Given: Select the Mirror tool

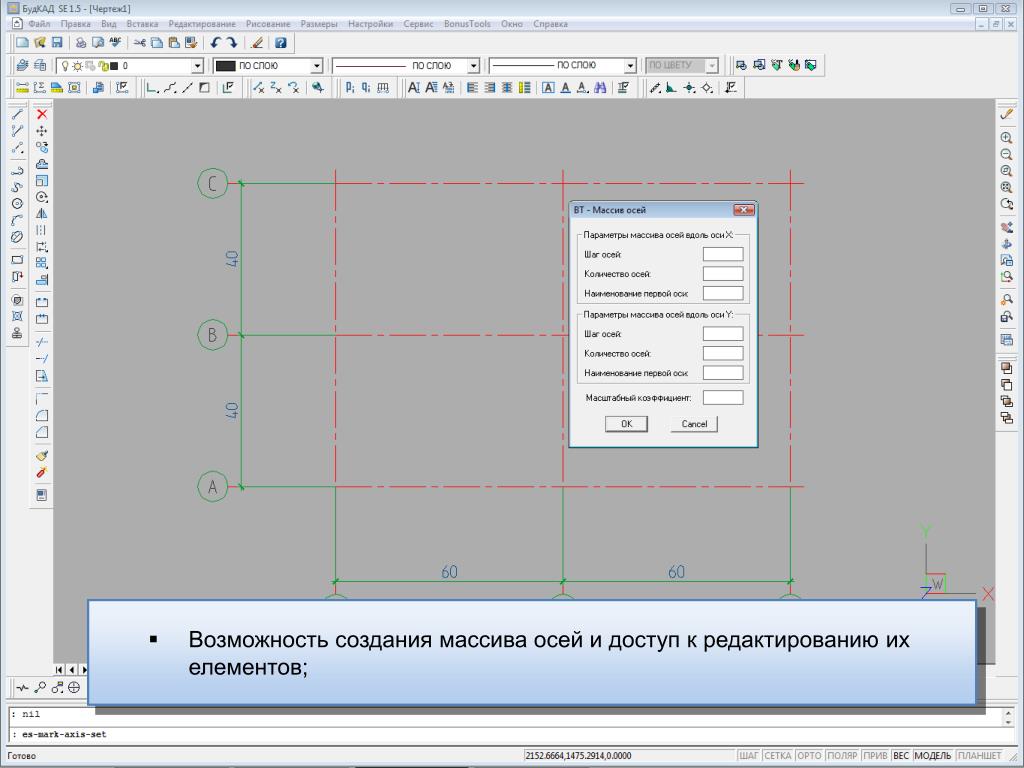Looking at the screenshot, I should coord(42,214).
